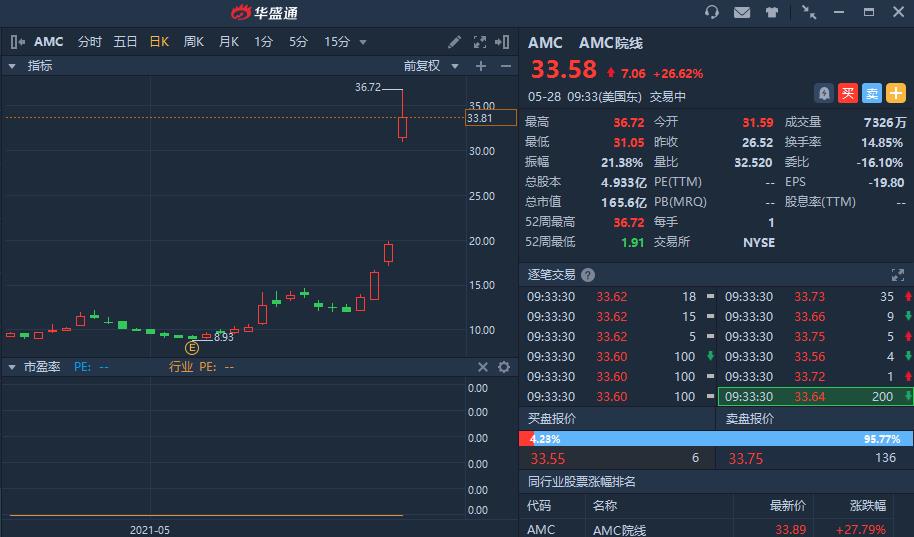Toggle the right panel collapse icon

coord(502,42)
